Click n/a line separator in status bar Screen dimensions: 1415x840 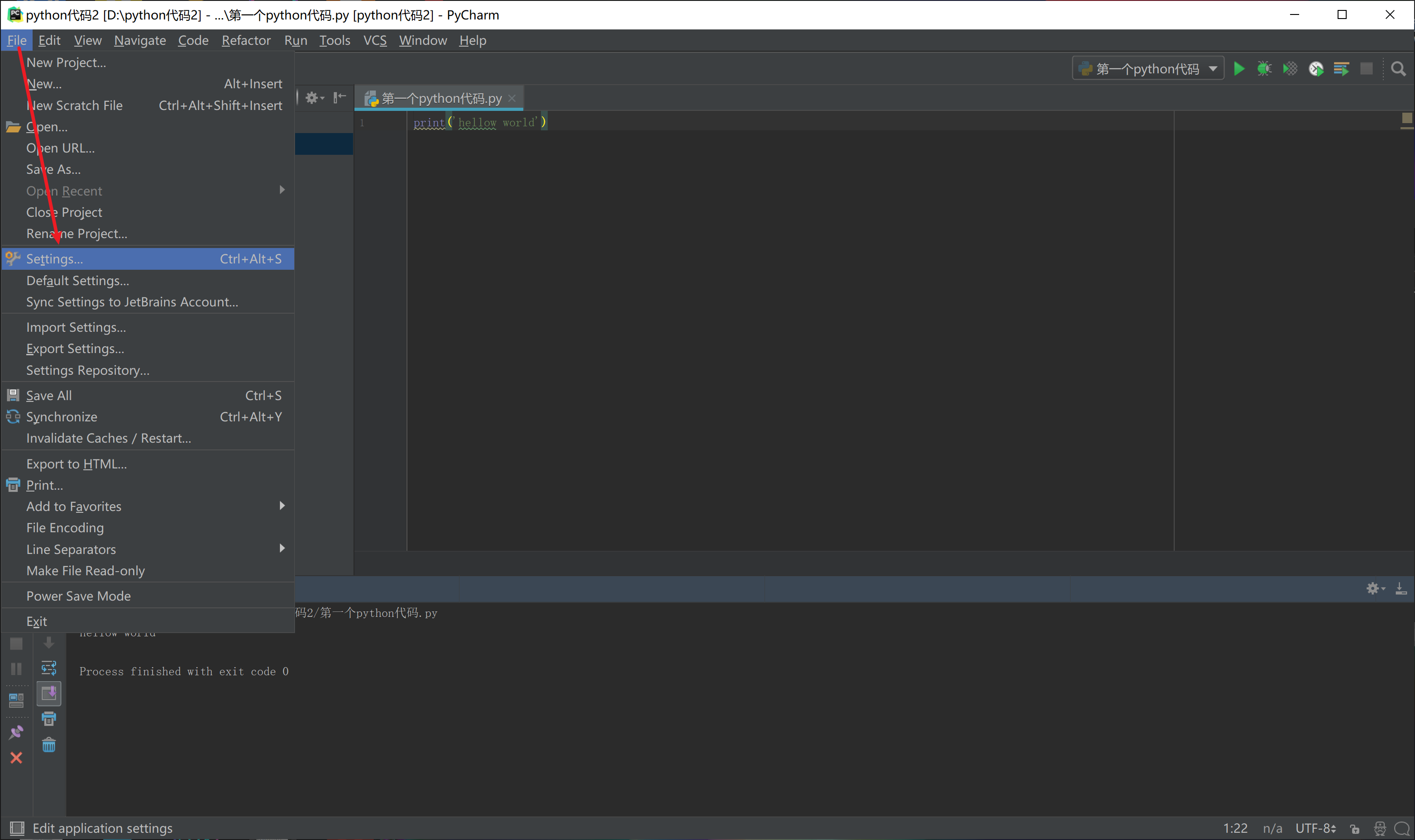[x=1272, y=829]
